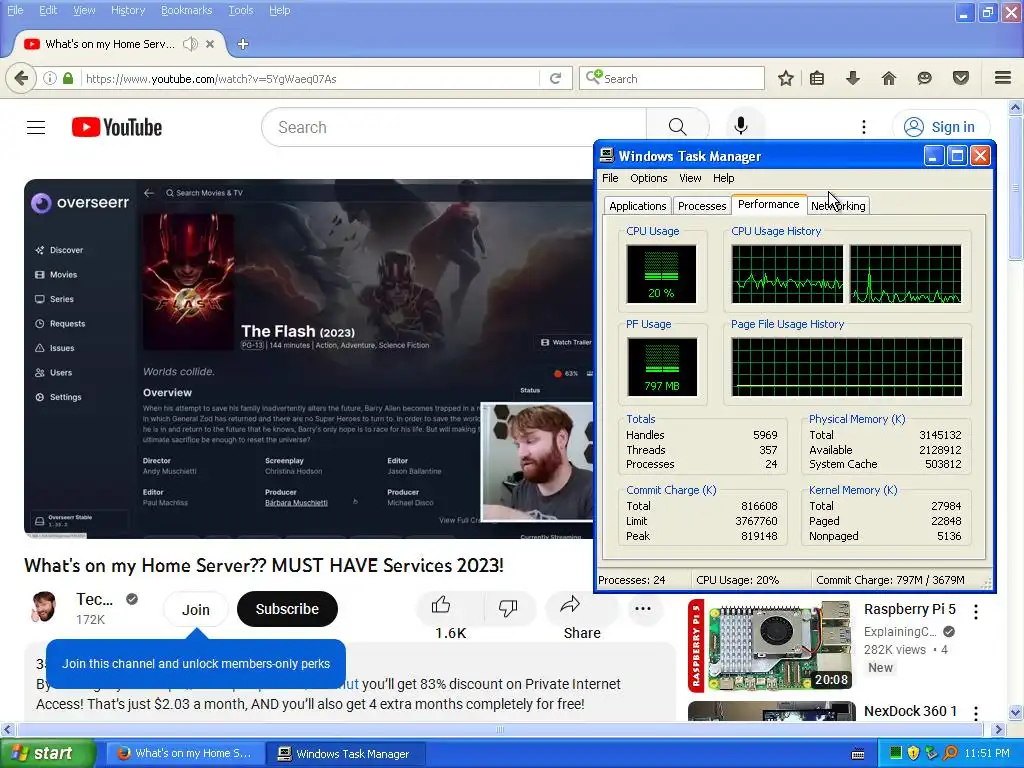Switch to Windows Task Manager taskbar button
1024x768 pixels.
345,754
